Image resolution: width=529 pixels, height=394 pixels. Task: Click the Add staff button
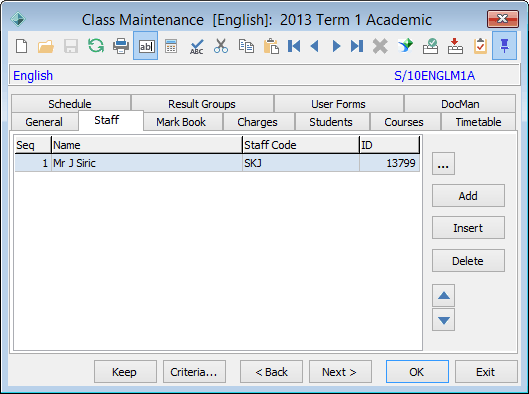[468, 196]
